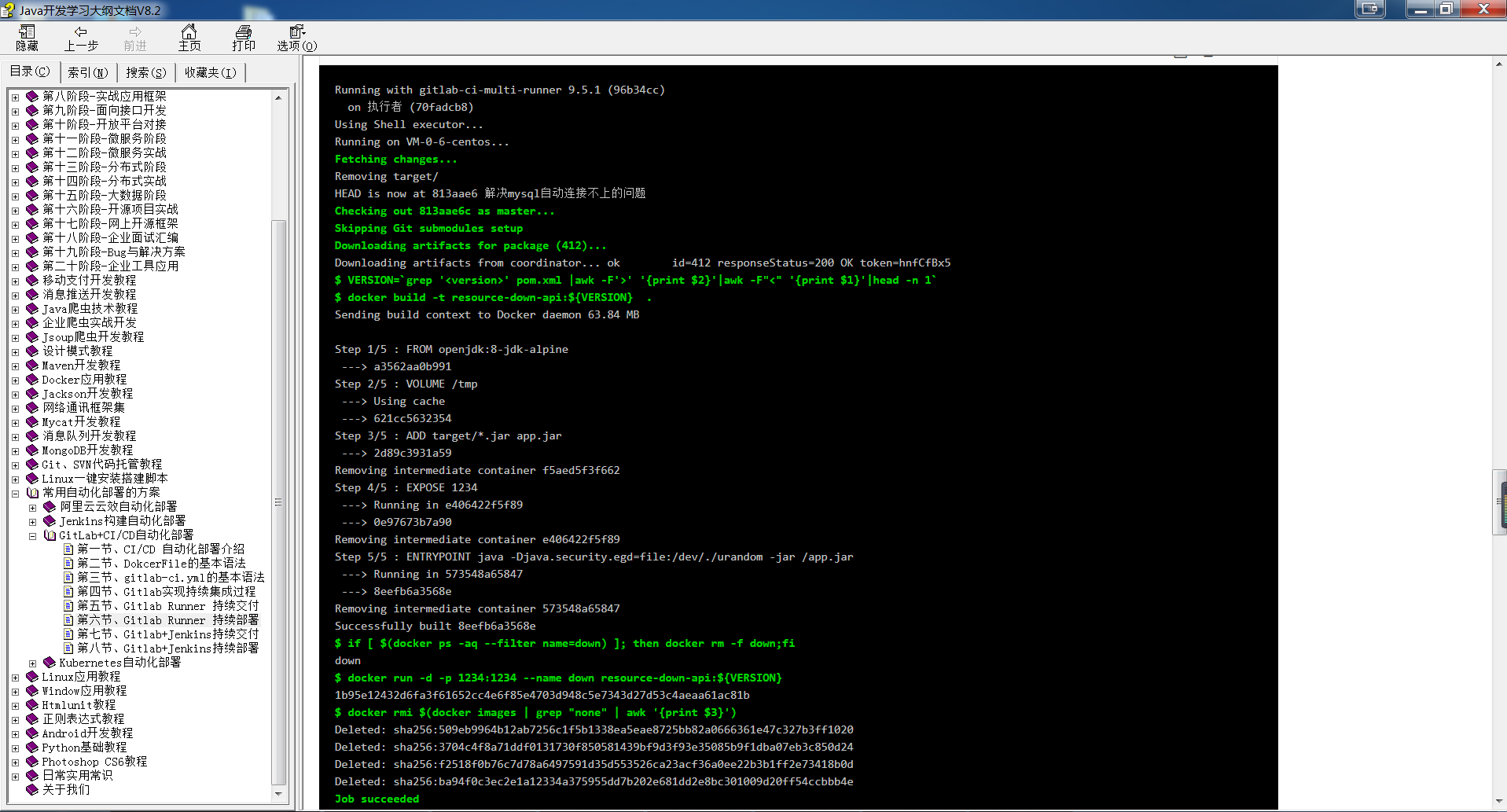Print the page with the 打印 icon
This screenshot has width=1507, height=812.
coord(244,38)
